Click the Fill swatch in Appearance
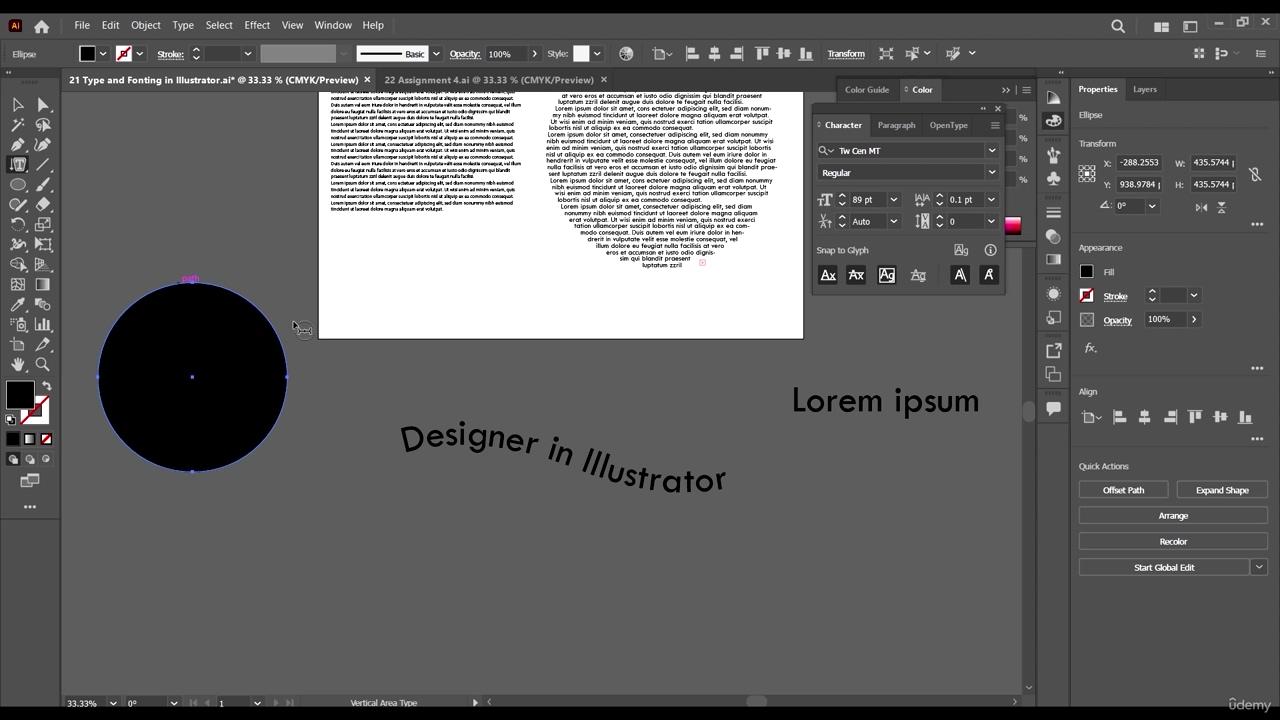This screenshot has height=720, width=1280. pyautogui.click(x=1087, y=272)
